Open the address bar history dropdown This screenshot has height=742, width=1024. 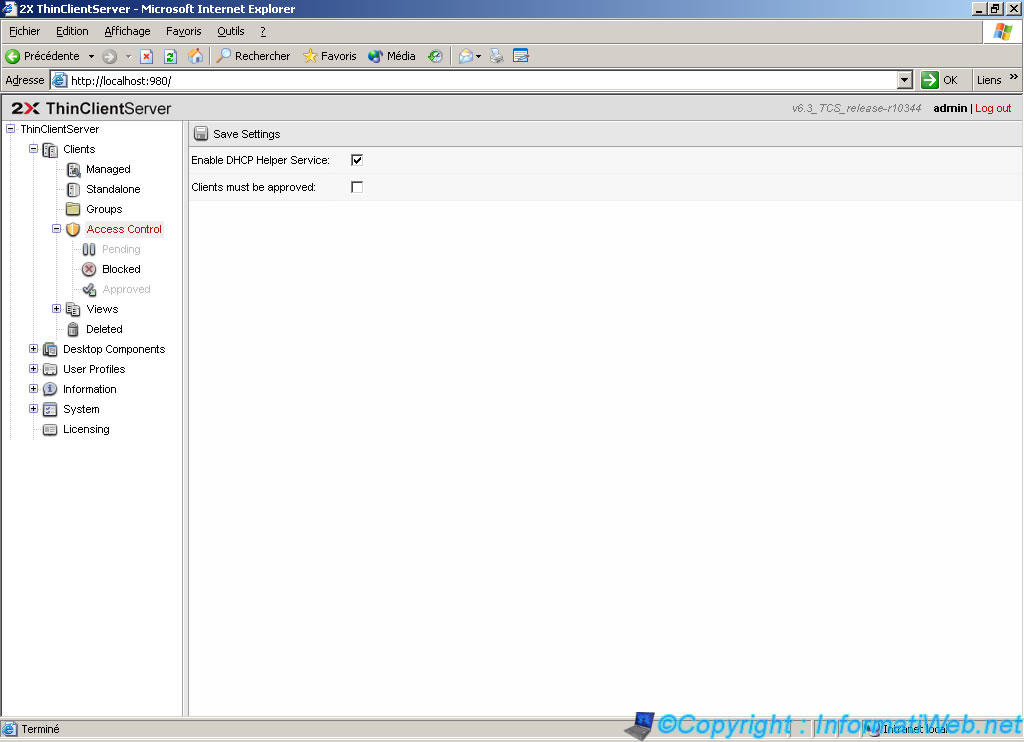904,80
